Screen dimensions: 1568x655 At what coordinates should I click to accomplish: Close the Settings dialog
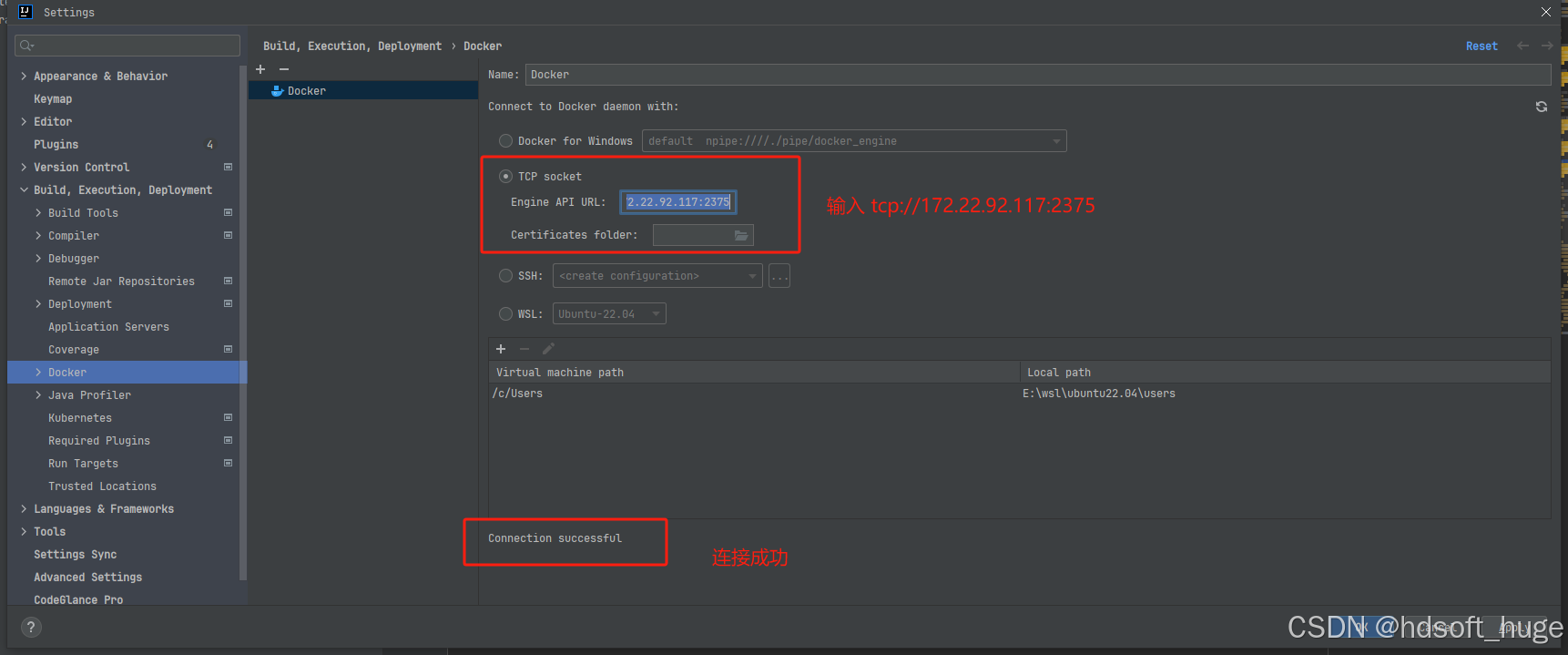pyautogui.click(x=1546, y=12)
